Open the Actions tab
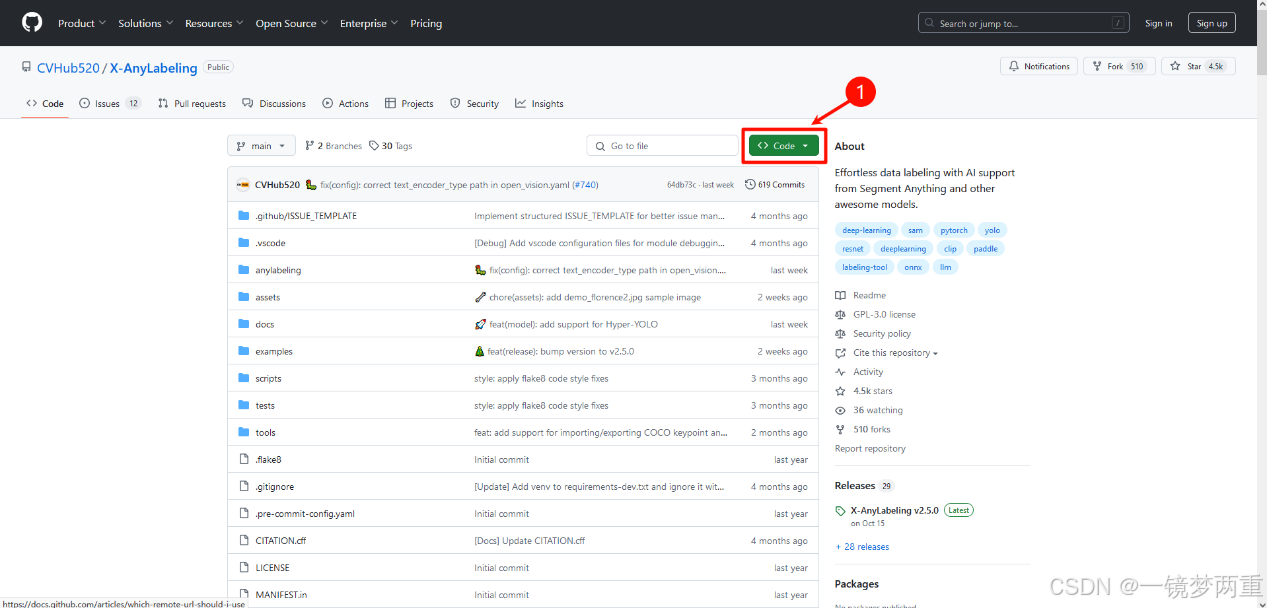 coord(345,104)
